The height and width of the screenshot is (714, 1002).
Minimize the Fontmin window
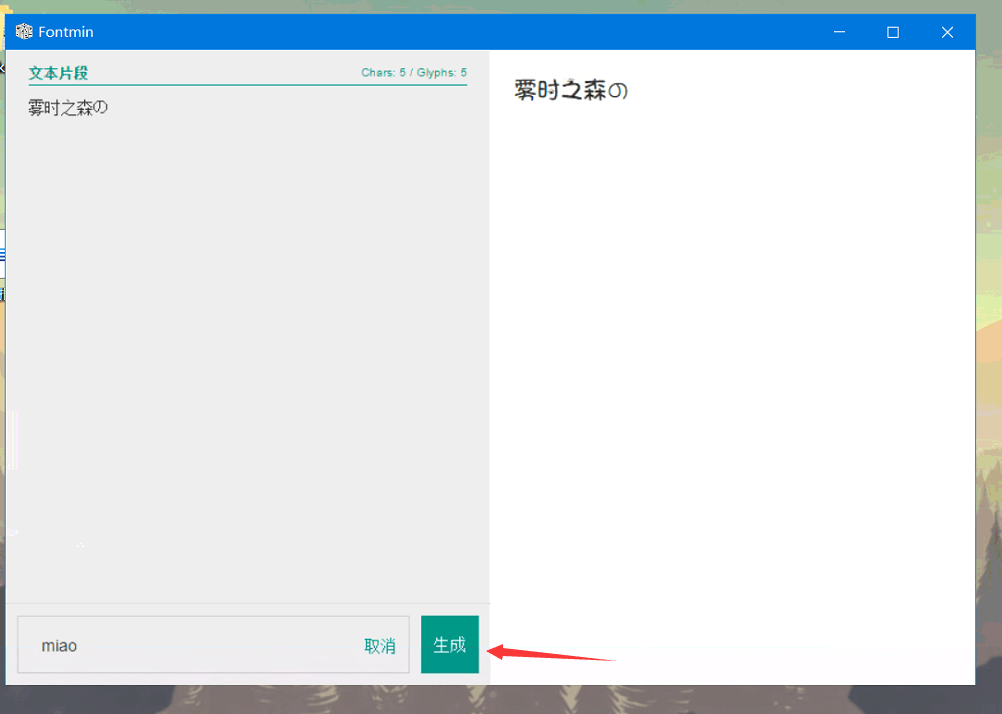(x=838, y=32)
